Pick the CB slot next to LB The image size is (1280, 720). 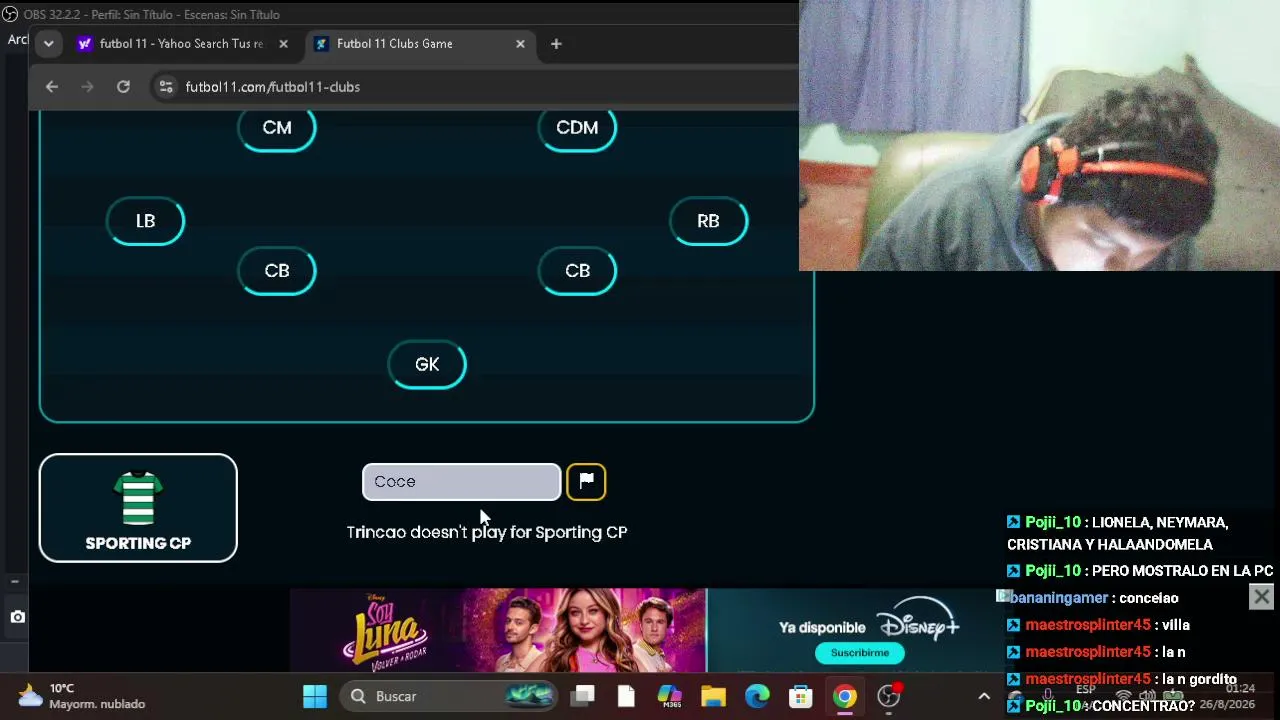coord(277,271)
